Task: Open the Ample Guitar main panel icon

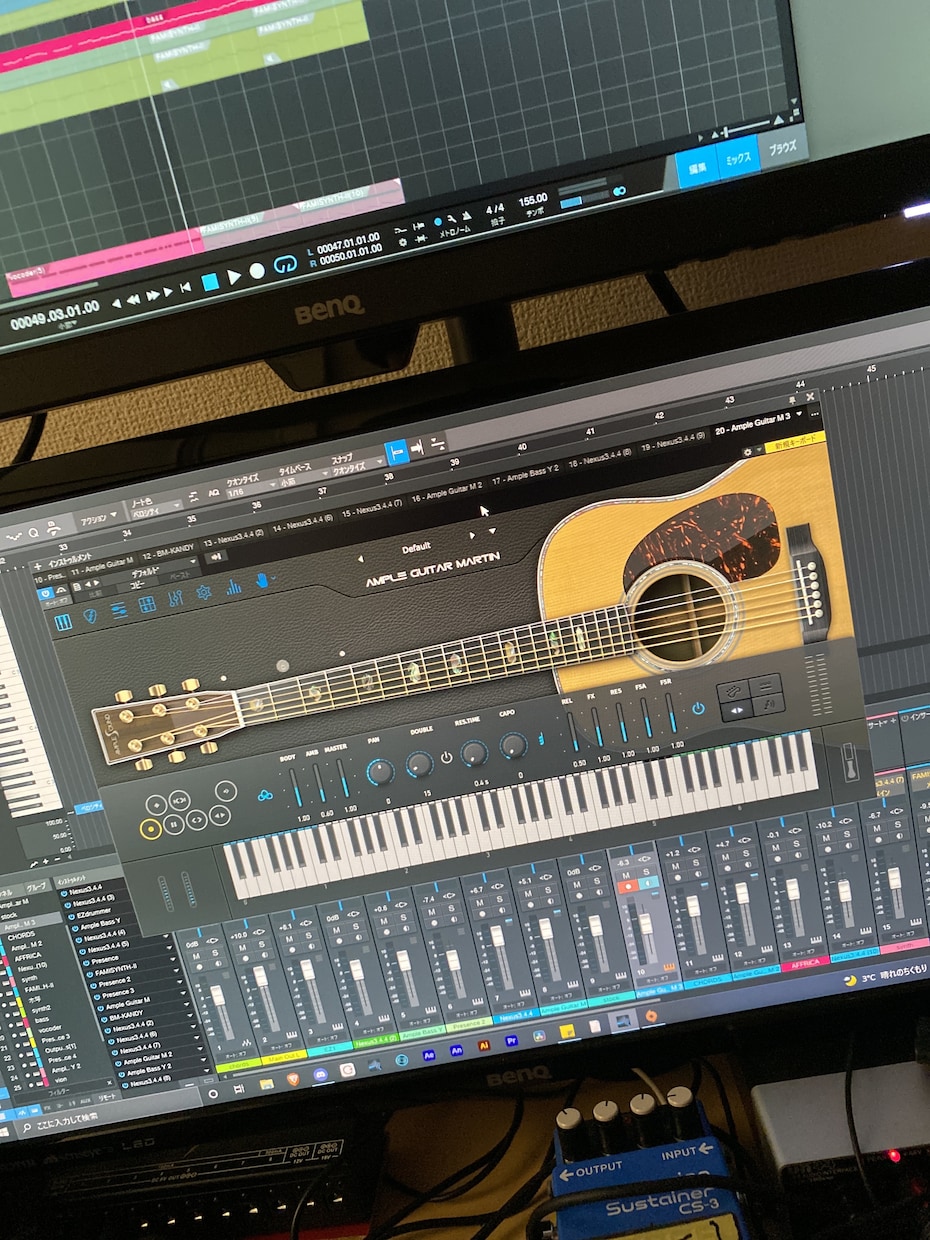Action: point(63,623)
